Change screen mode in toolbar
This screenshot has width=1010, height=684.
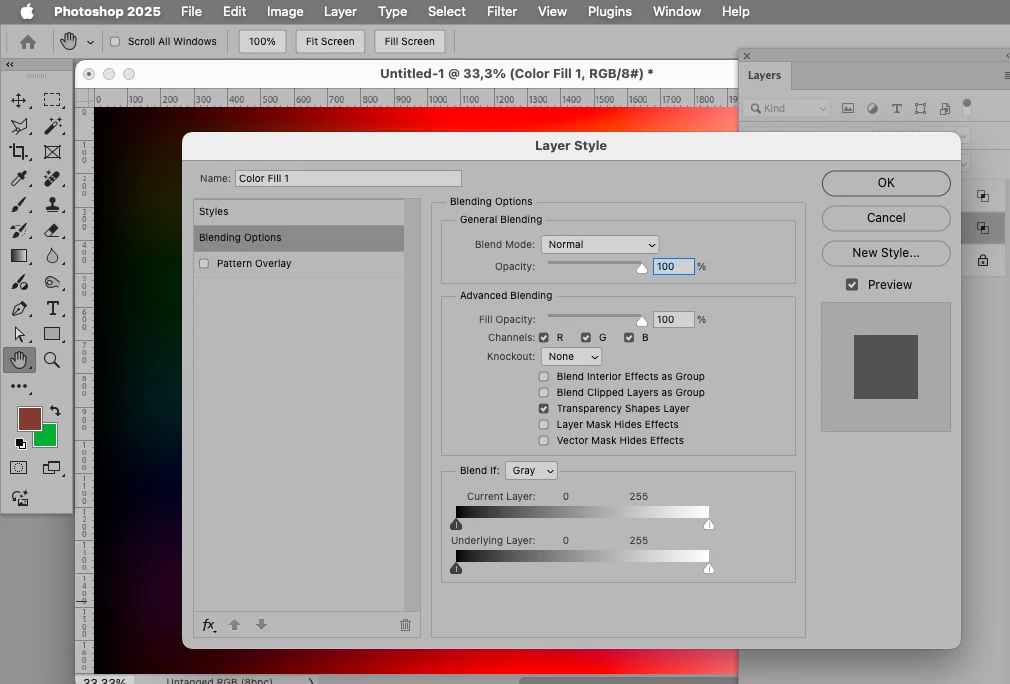click(52, 468)
